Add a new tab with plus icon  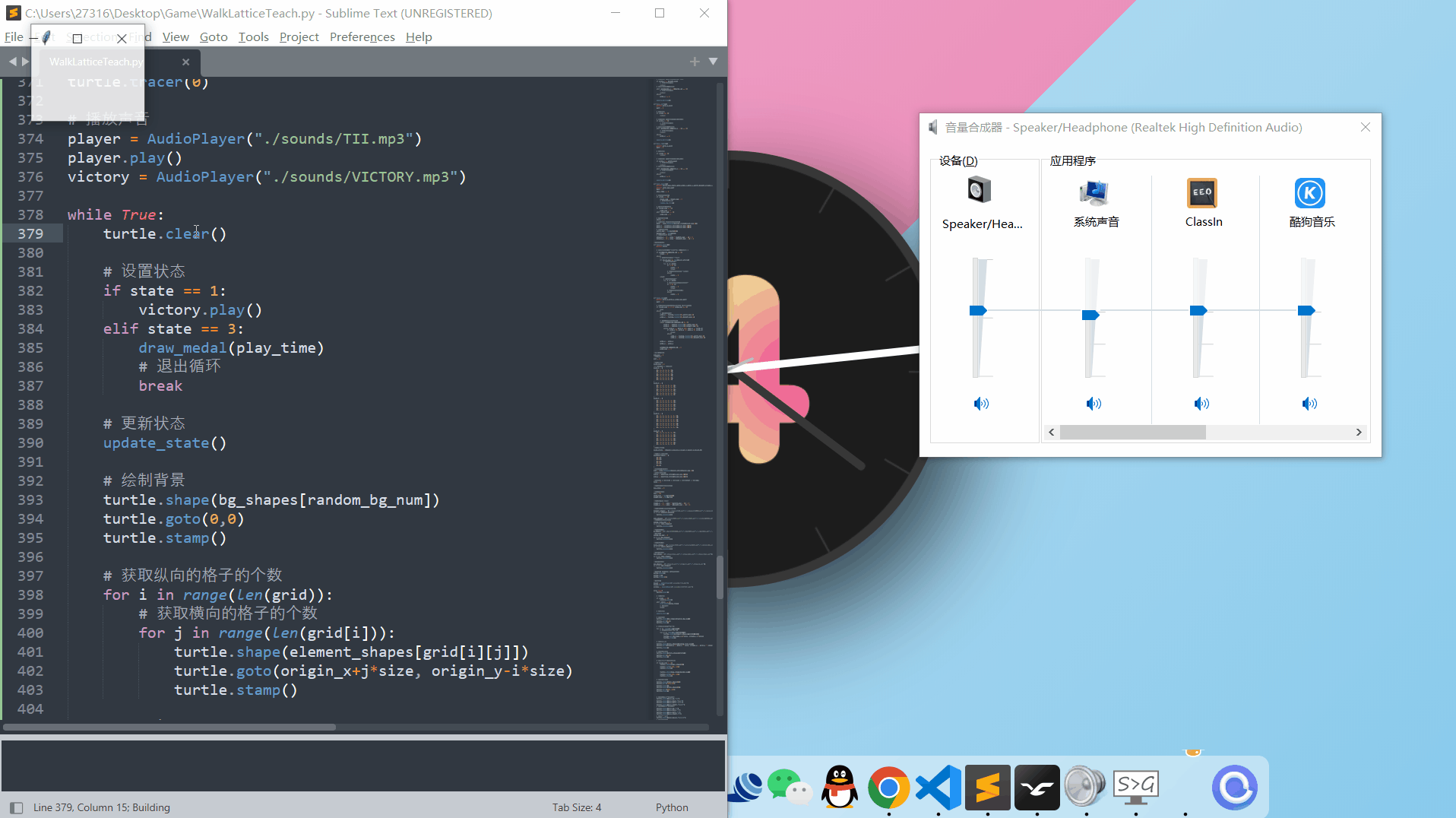click(x=695, y=61)
